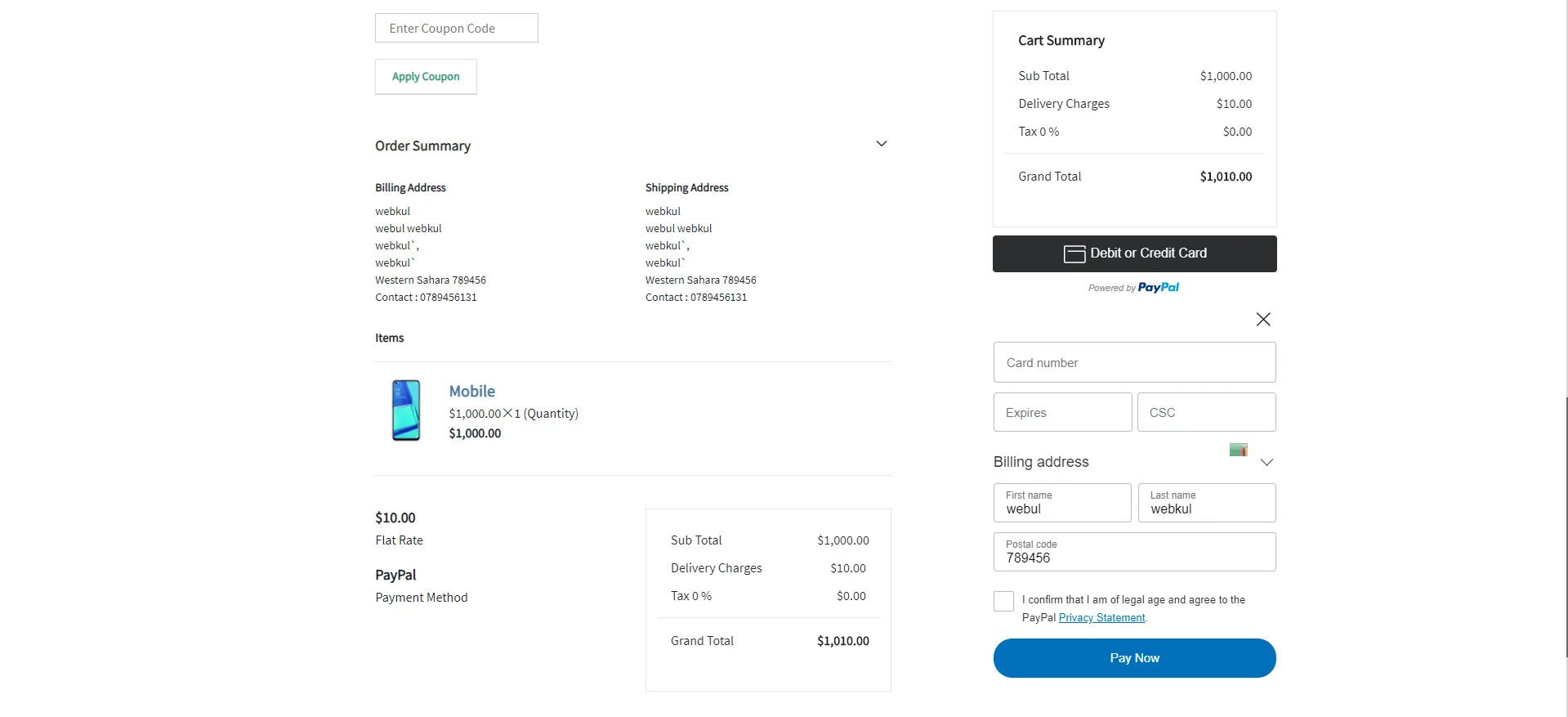Expand the Billing address dropdown arrow

1266,463
